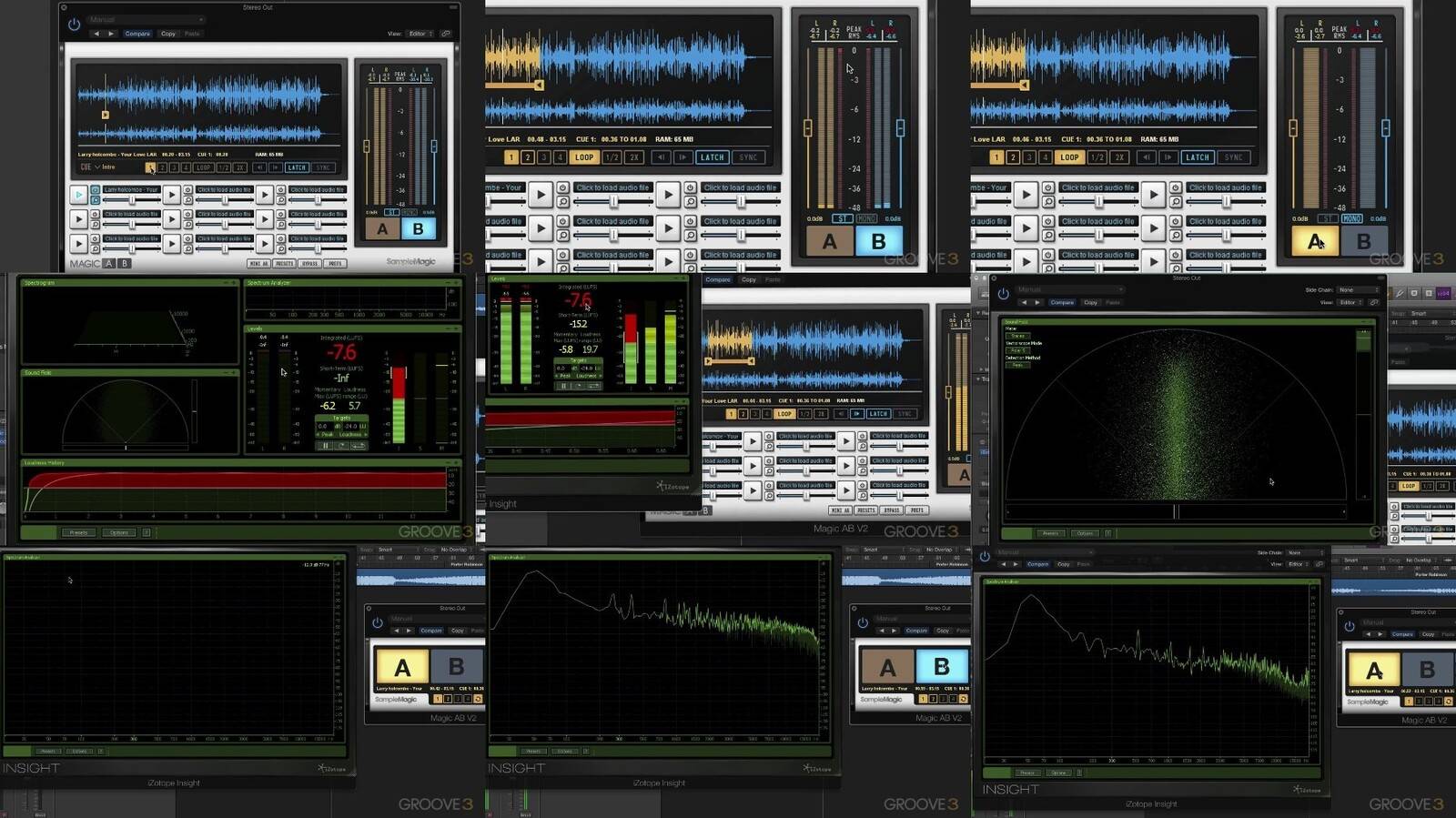Toggle LATCH in the top-center Magic AB
The height and width of the screenshot is (818, 1456).
[712, 157]
